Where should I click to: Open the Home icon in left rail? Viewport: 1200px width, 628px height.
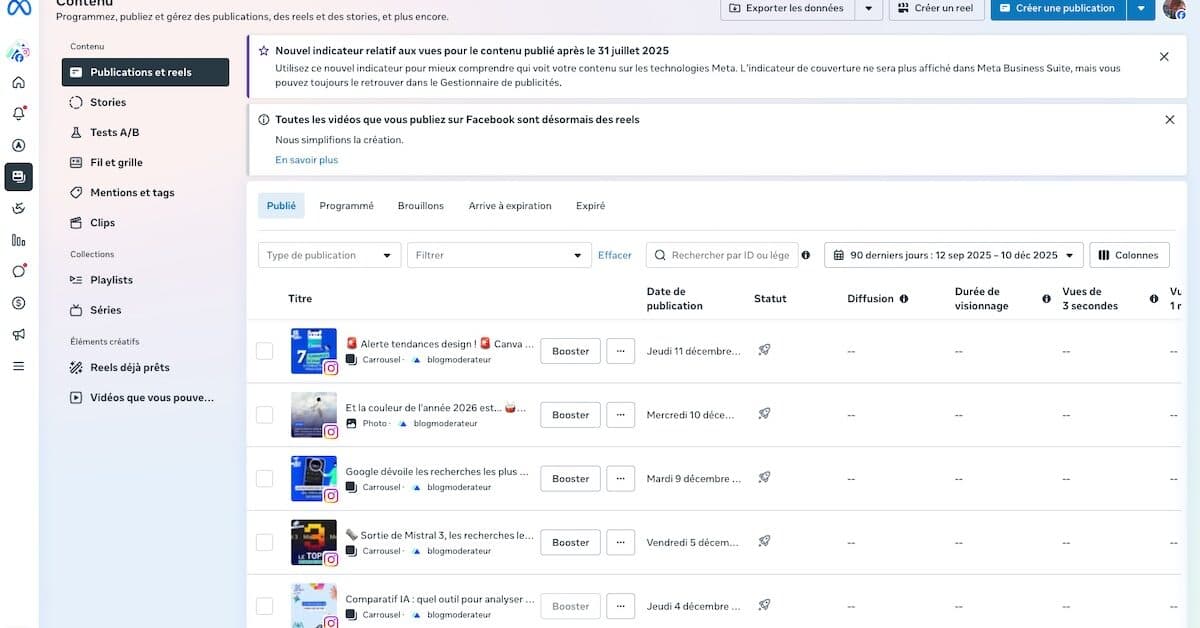click(18, 82)
